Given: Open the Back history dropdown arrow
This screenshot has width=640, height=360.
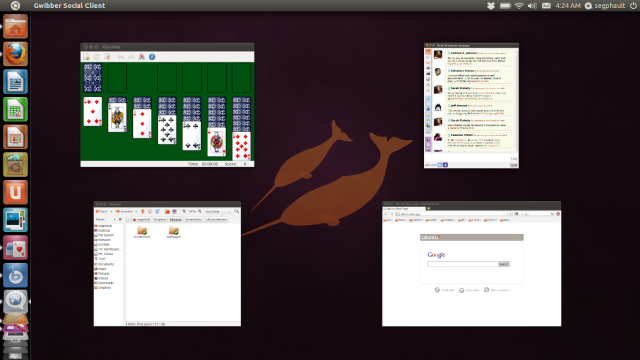Looking at the screenshot, I should coord(111,211).
